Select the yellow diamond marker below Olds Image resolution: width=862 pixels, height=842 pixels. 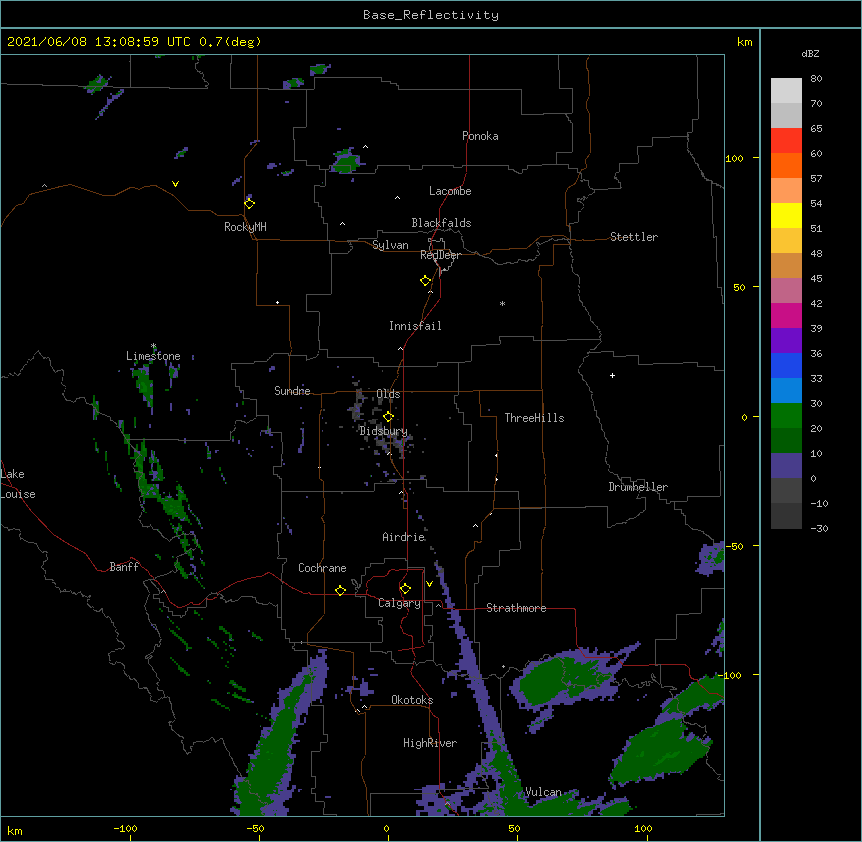(x=388, y=416)
